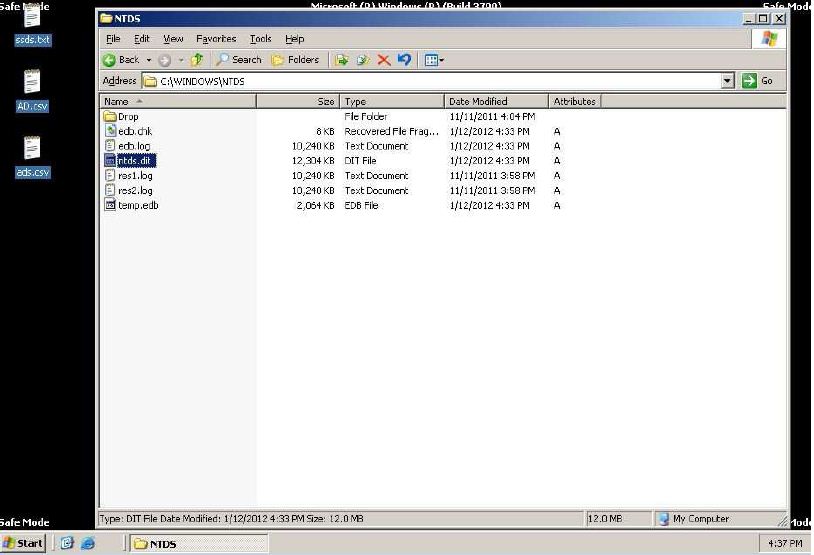This screenshot has width=814, height=555.
Task: Sort by the Name column header
Action: (178, 102)
